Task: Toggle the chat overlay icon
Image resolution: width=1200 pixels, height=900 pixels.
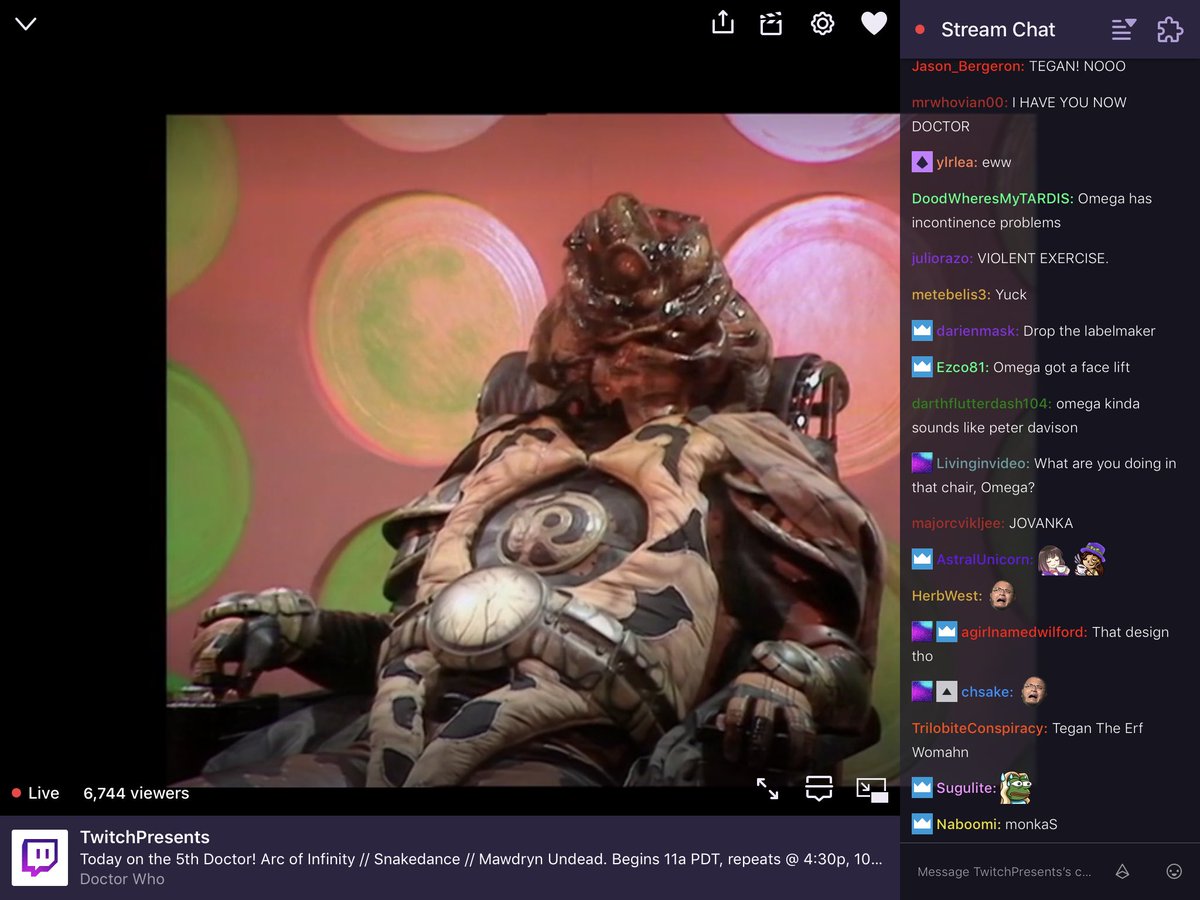Action: pyautogui.click(x=818, y=789)
